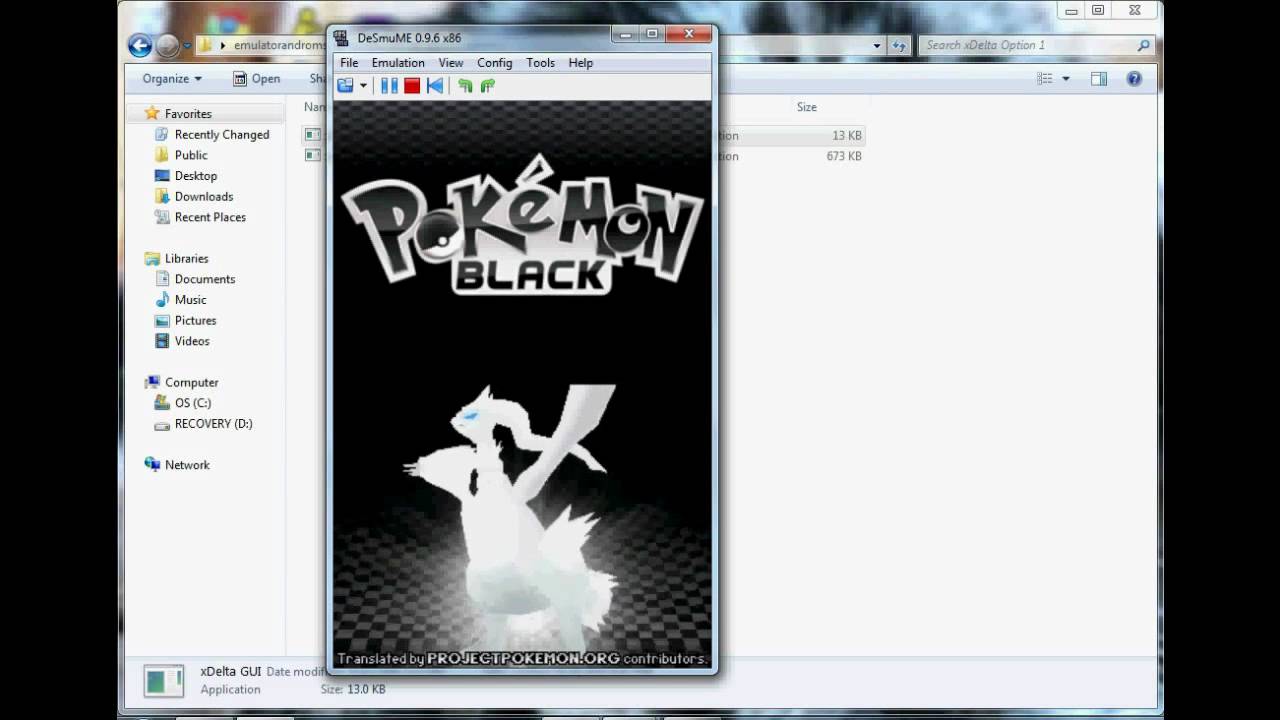The image size is (1280, 720).
Task: Open Explorer help with the question-mark icon
Action: pos(1134,78)
